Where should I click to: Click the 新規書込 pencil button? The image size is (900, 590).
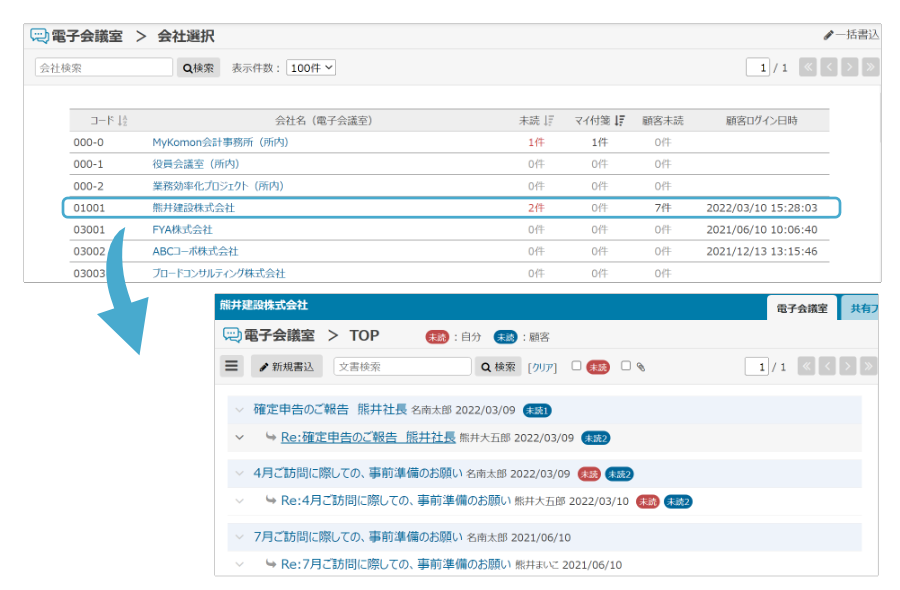click(x=286, y=367)
